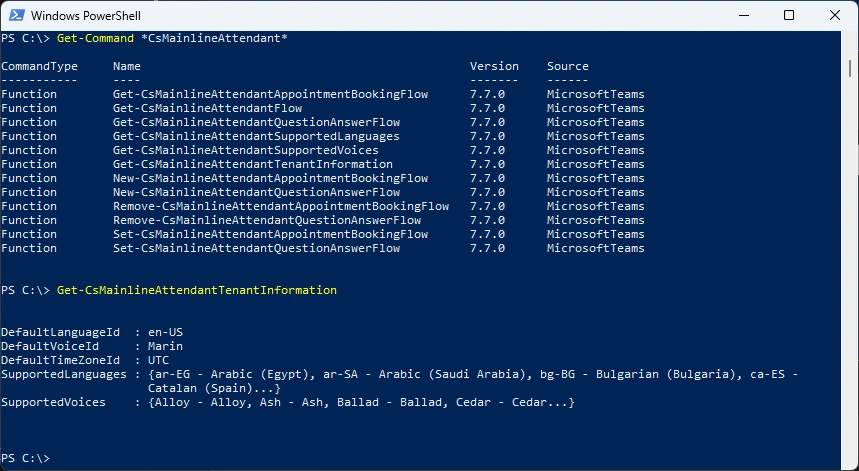
Task: Click the Get-CsMainlineAttendantSupportedLanguages function name
Action: click(256, 136)
